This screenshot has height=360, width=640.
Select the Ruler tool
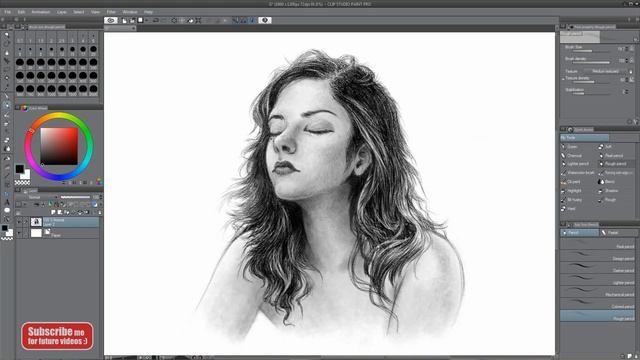point(7,194)
